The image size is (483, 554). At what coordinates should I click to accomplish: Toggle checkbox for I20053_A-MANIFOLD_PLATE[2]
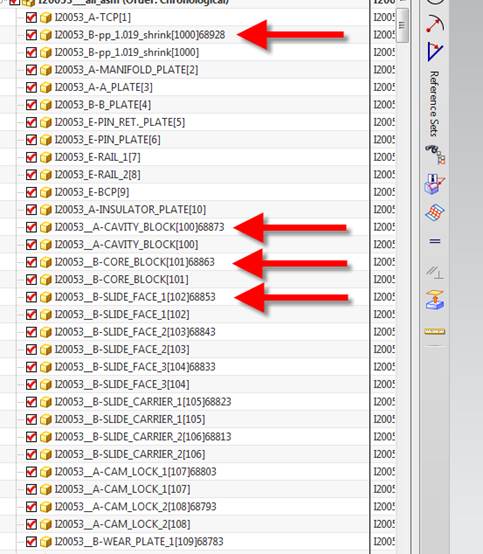31,70
